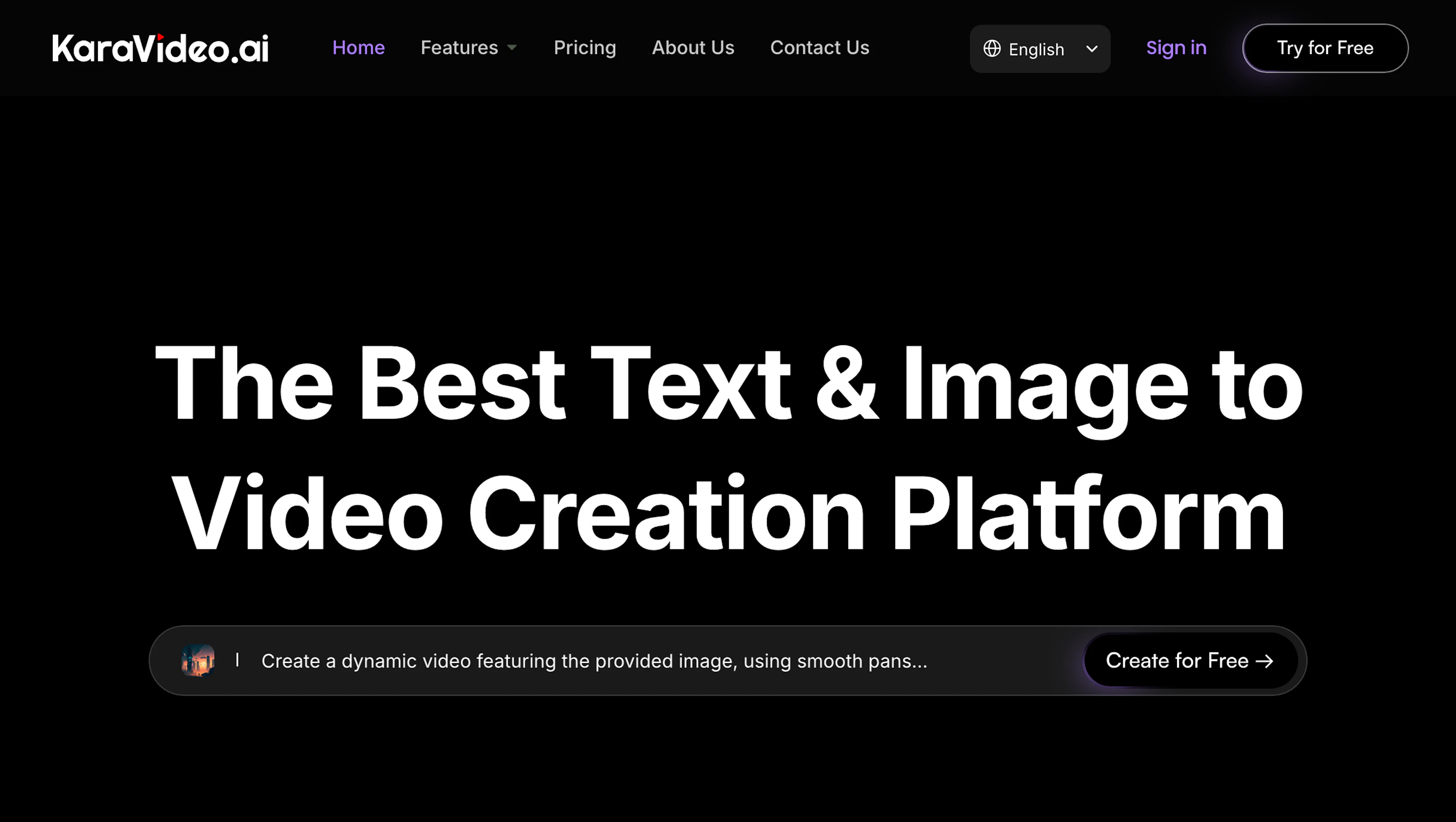Click the text cursor area beside the thumbnail
Screen dimensions: 1456x822
click(238, 660)
